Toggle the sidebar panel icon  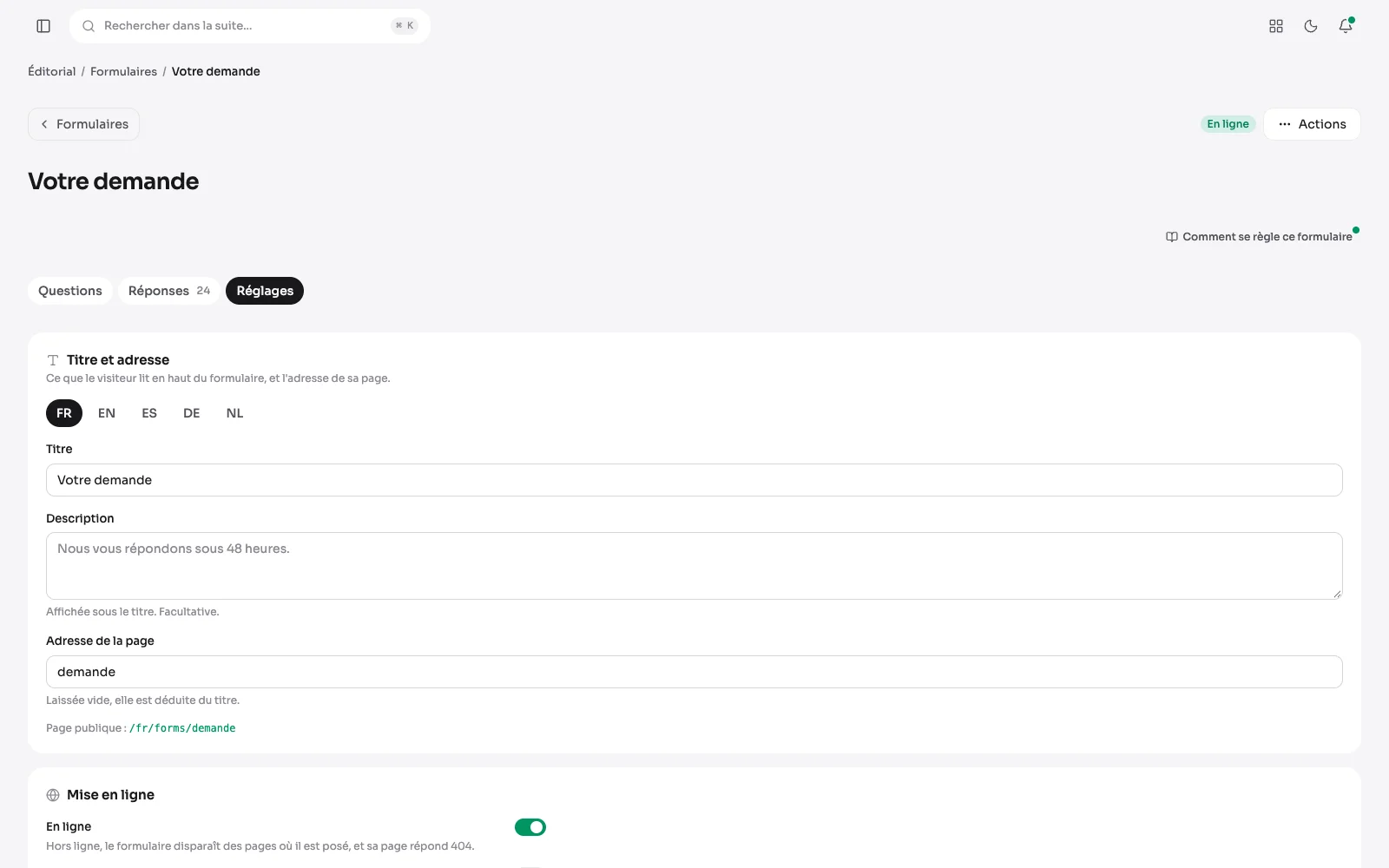point(43,26)
